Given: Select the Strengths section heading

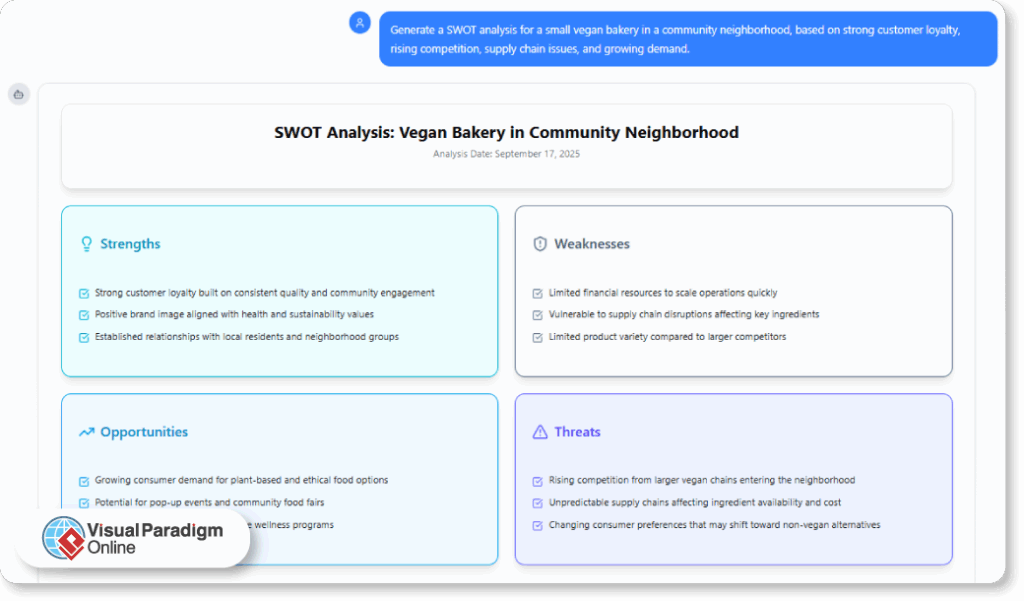Looking at the screenshot, I should pos(130,244).
